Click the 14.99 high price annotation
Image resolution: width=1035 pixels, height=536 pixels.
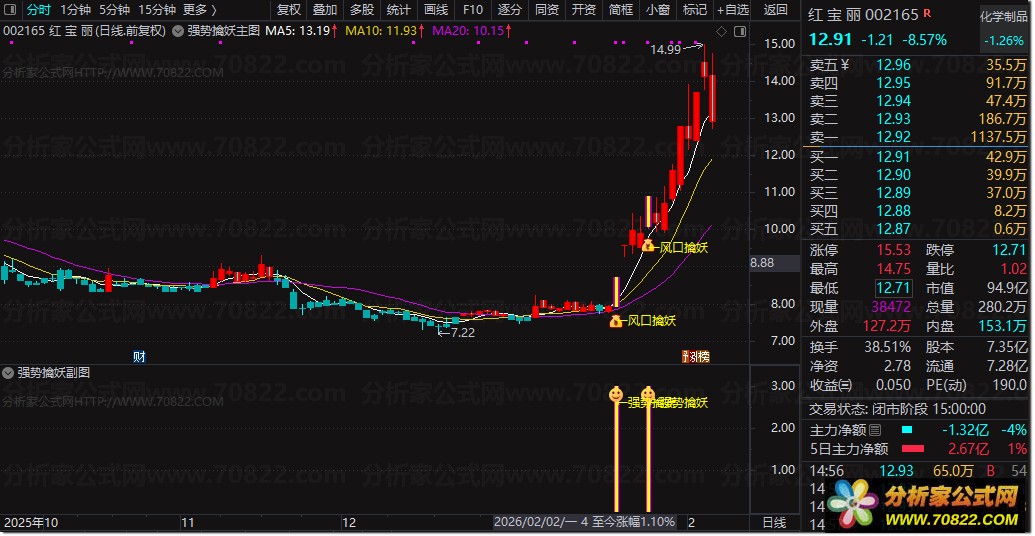tap(665, 50)
